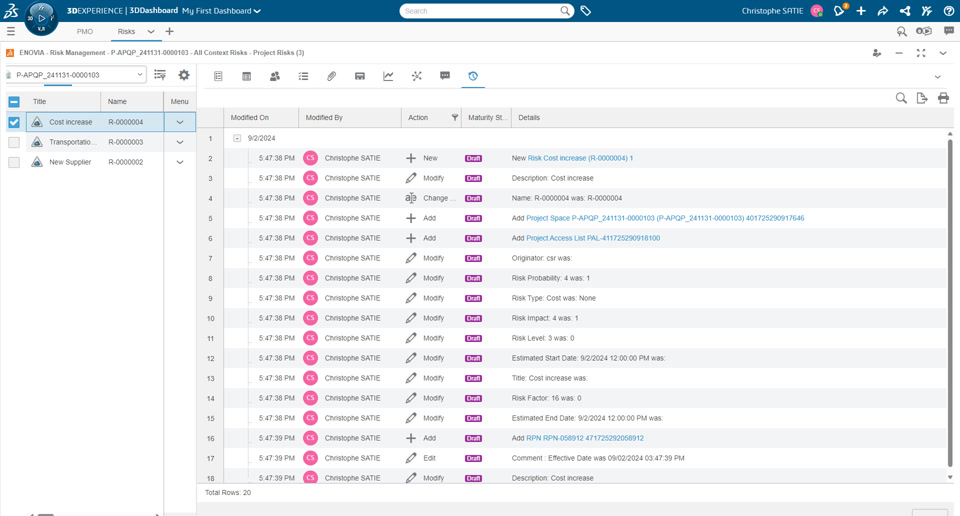Add a new dashboard tab

point(170,31)
